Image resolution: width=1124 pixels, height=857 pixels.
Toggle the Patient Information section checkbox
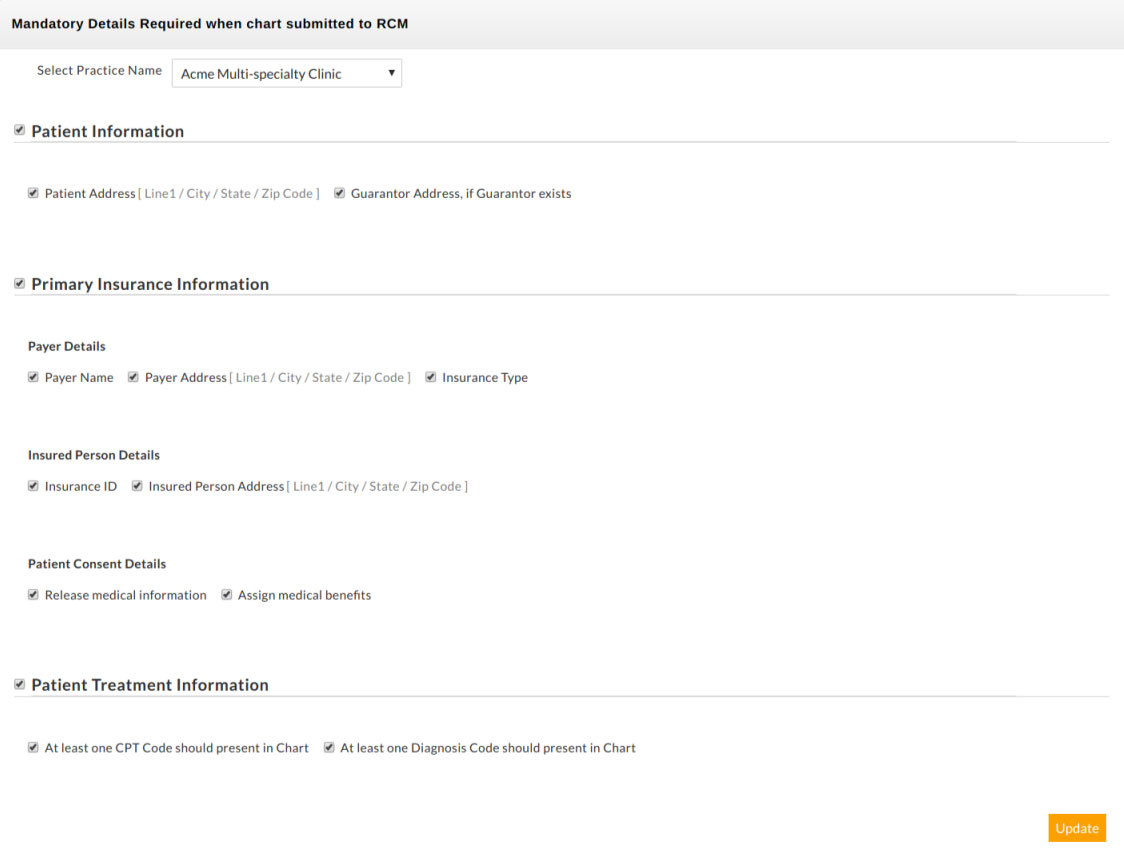coord(19,130)
